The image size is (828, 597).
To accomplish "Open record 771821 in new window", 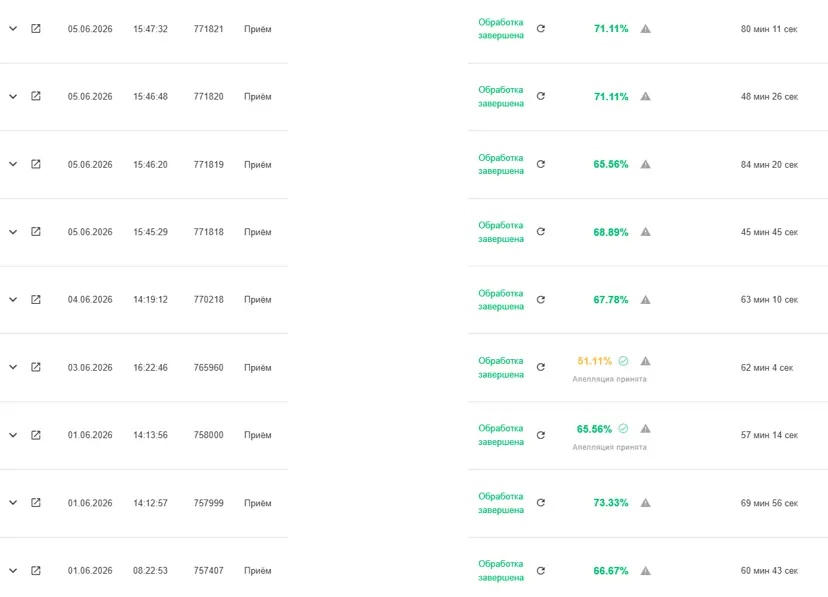I will pos(36,29).
